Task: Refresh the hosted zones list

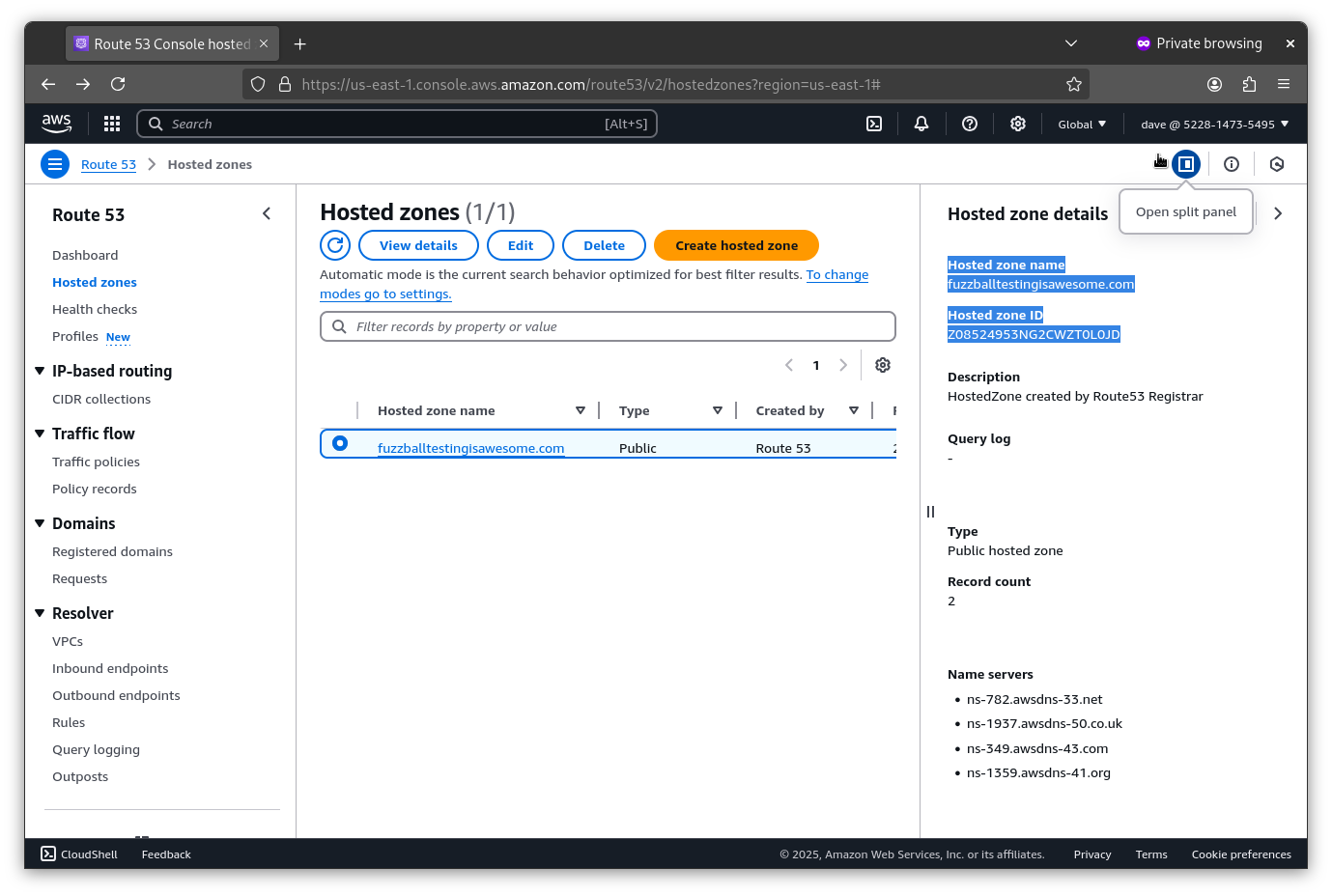Action: pos(335,245)
